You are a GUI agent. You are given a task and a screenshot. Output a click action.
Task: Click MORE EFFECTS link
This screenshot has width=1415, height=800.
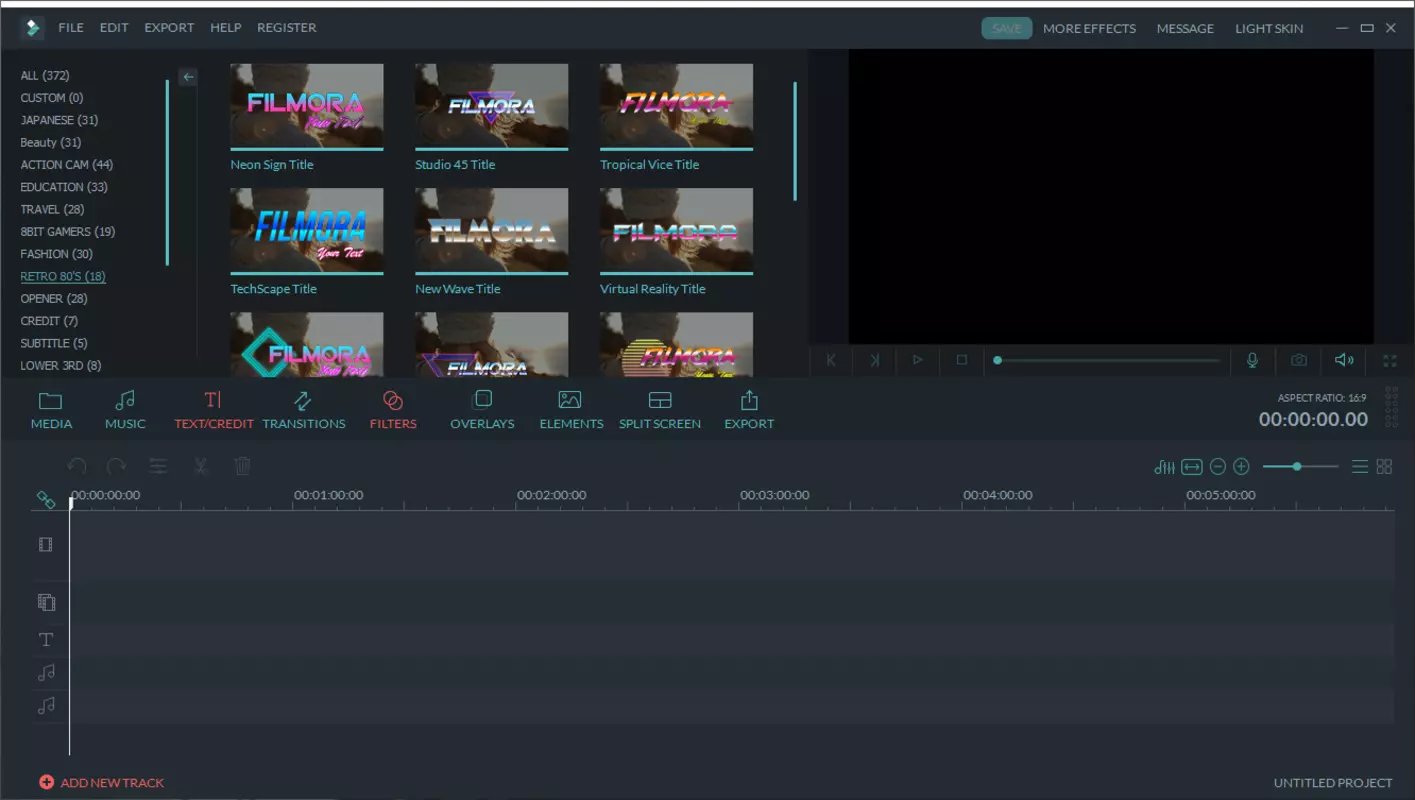pyautogui.click(x=1089, y=28)
